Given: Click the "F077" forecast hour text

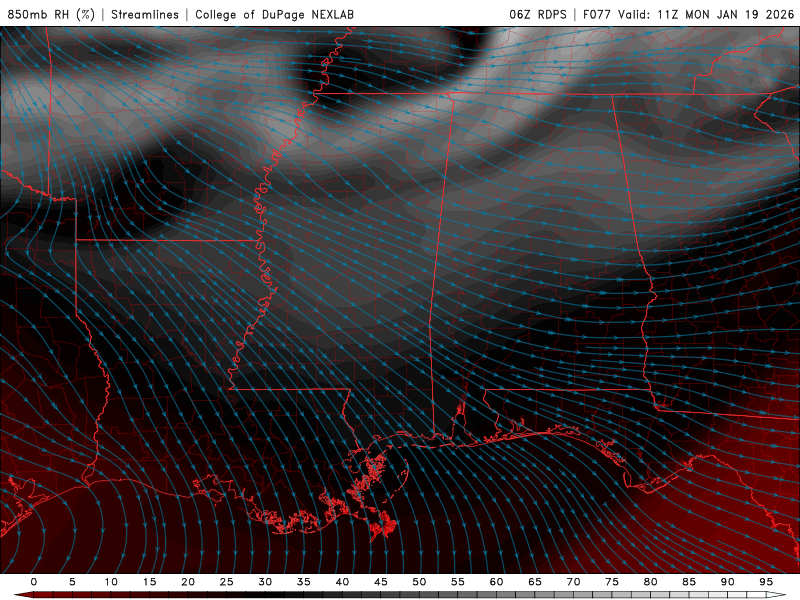Looking at the screenshot, I should click(x=597, y=14).
